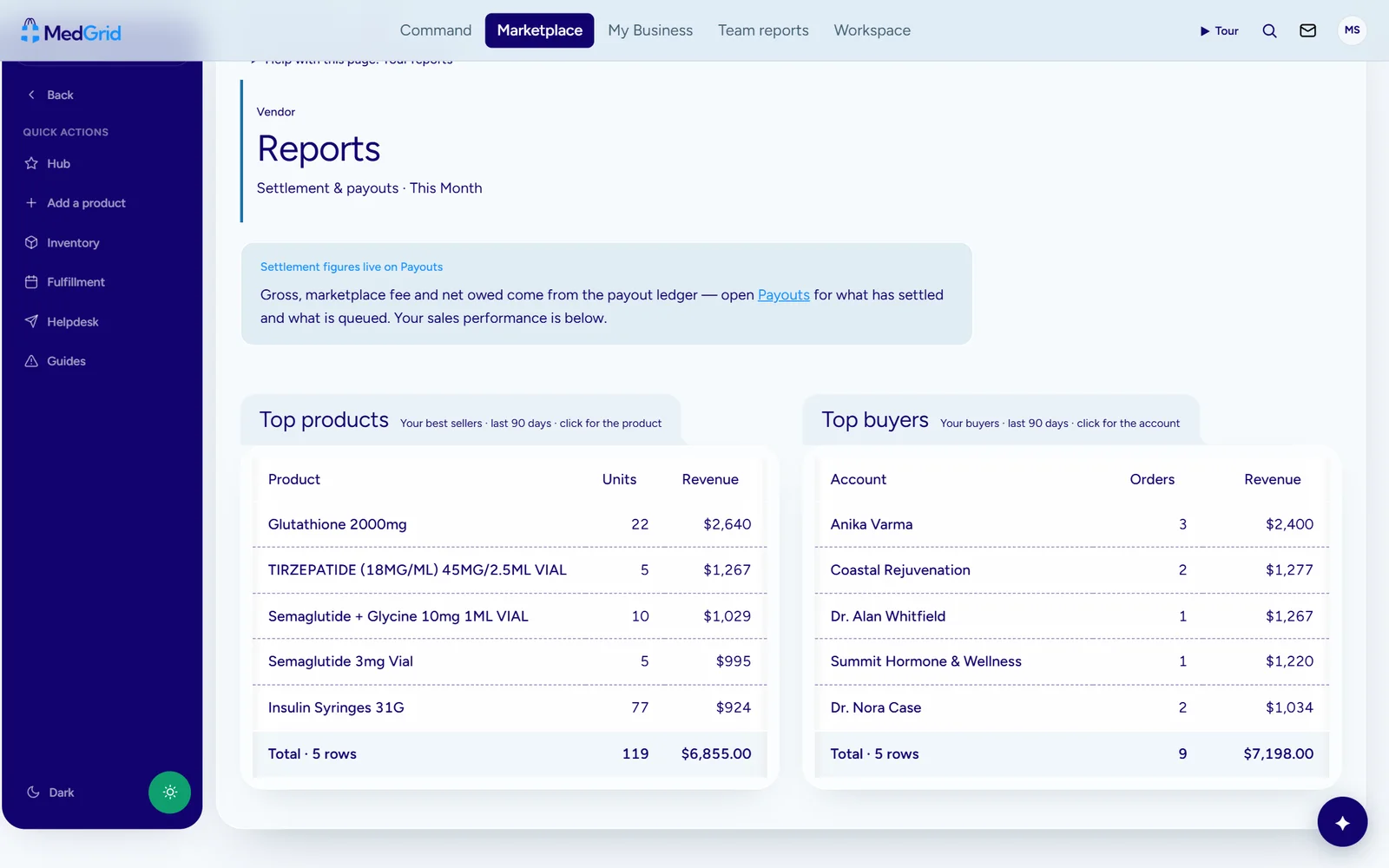Go to the Team reports tab

point(763,30)
